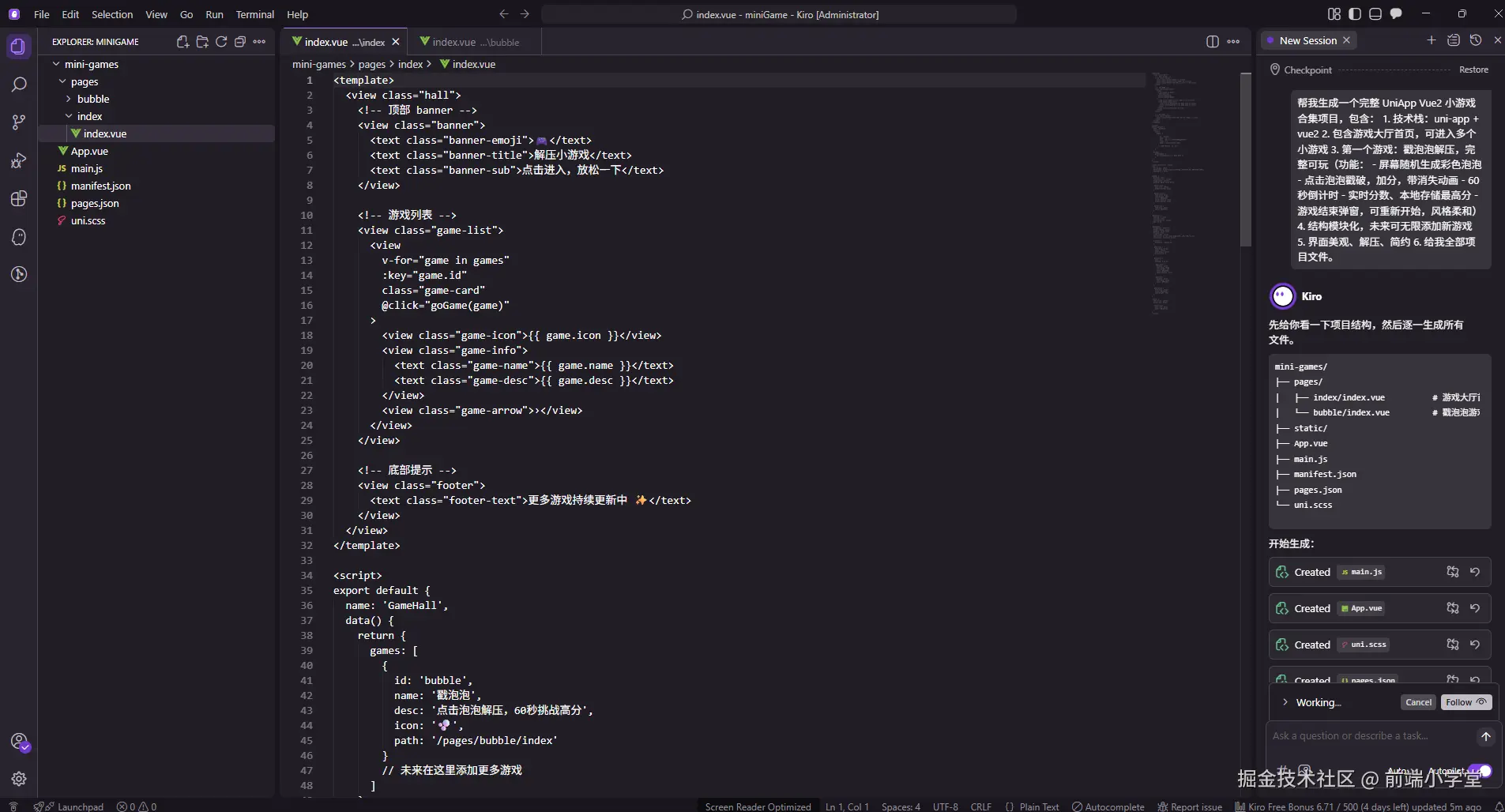Click the New File icon in Explorer

(182, 42)
